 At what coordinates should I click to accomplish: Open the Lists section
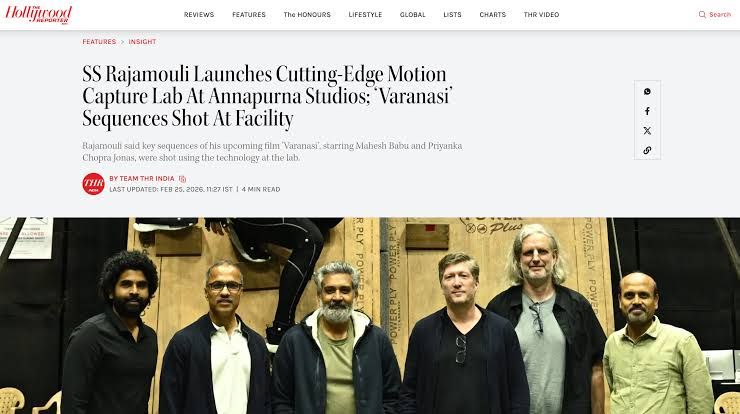[452, 15]
